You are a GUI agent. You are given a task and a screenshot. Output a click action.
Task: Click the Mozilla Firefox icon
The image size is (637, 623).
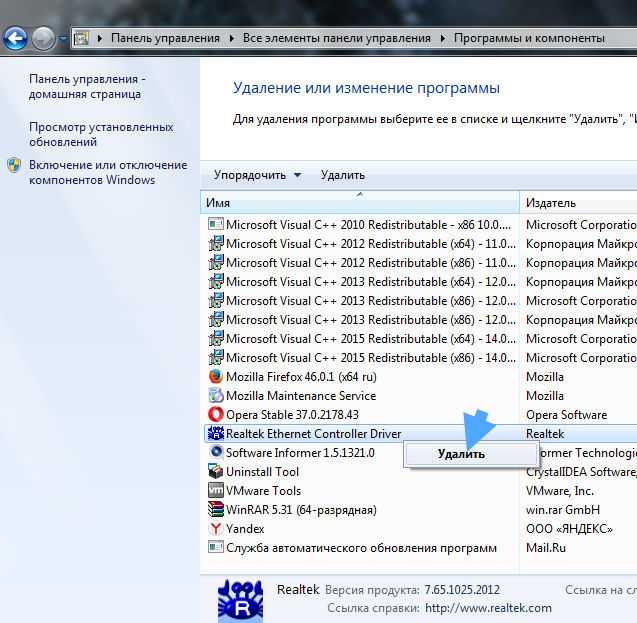[x=216, y=376]
